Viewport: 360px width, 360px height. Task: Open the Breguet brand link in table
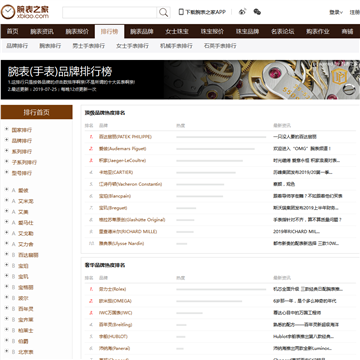coord(113,208)
